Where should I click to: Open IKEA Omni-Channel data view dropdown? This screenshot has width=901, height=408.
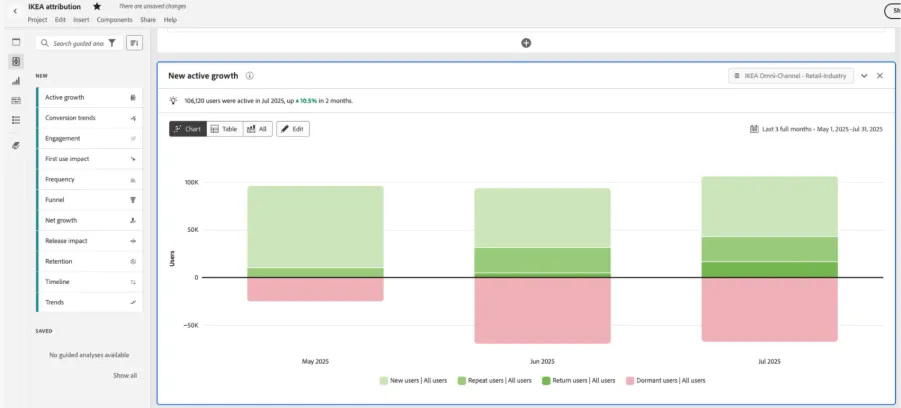pyautogui.click(x=791, y=76)
